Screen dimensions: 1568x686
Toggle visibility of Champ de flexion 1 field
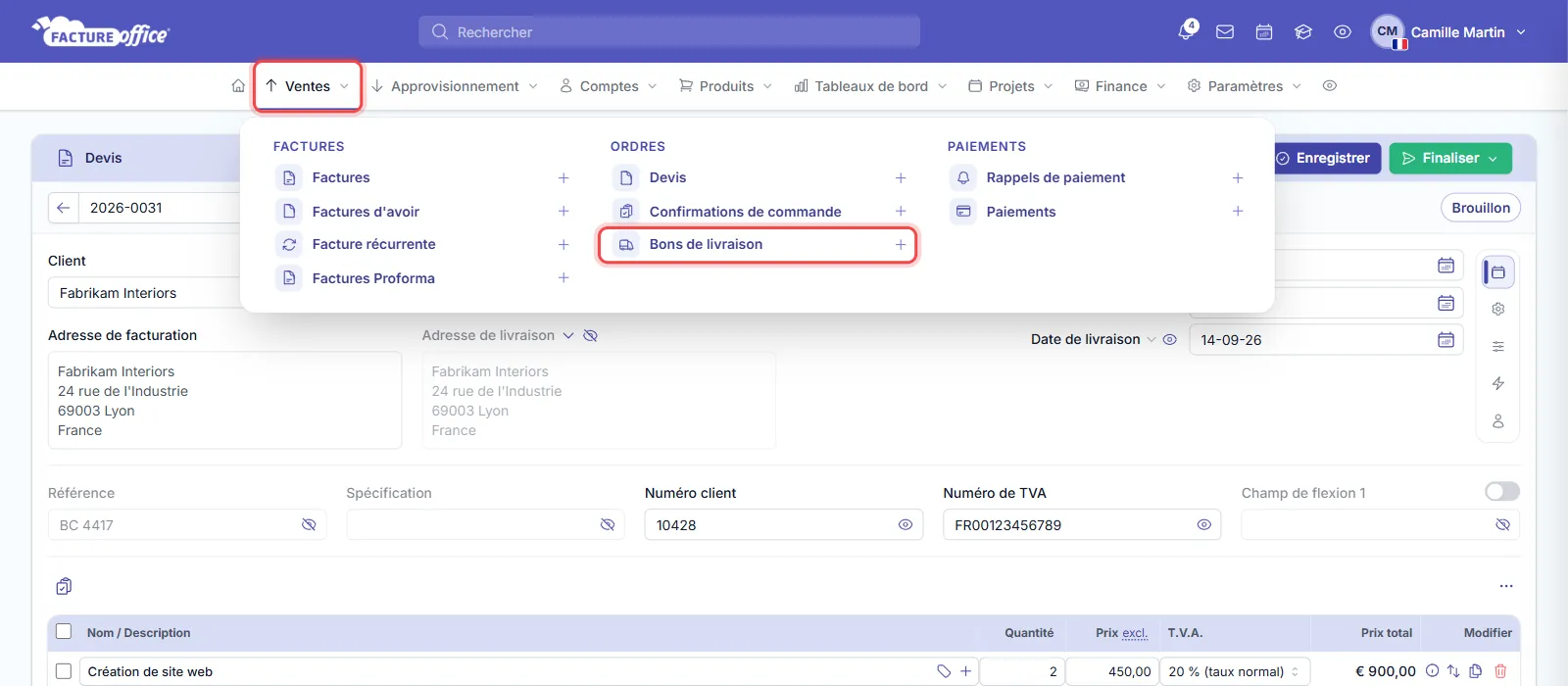(1502, 525)
